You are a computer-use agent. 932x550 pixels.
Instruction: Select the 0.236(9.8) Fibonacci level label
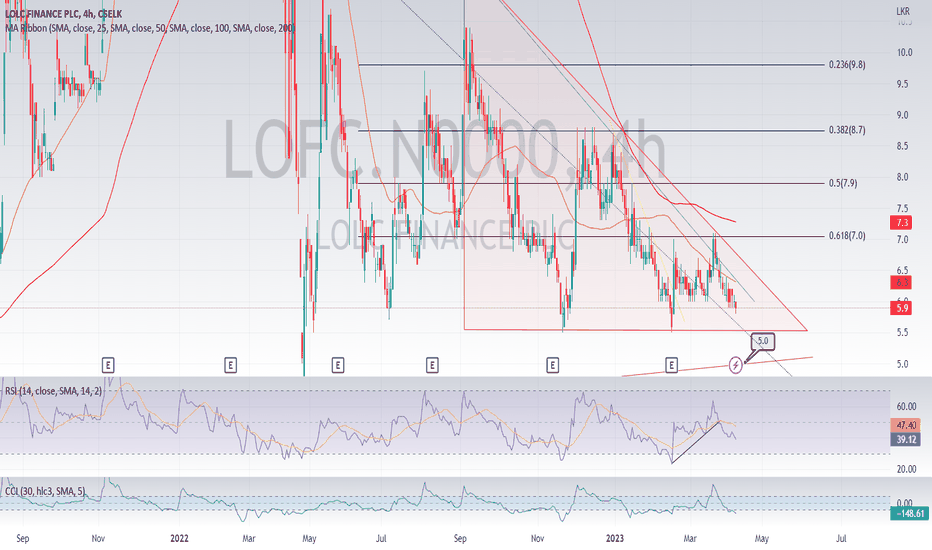(x=847, y=64)
